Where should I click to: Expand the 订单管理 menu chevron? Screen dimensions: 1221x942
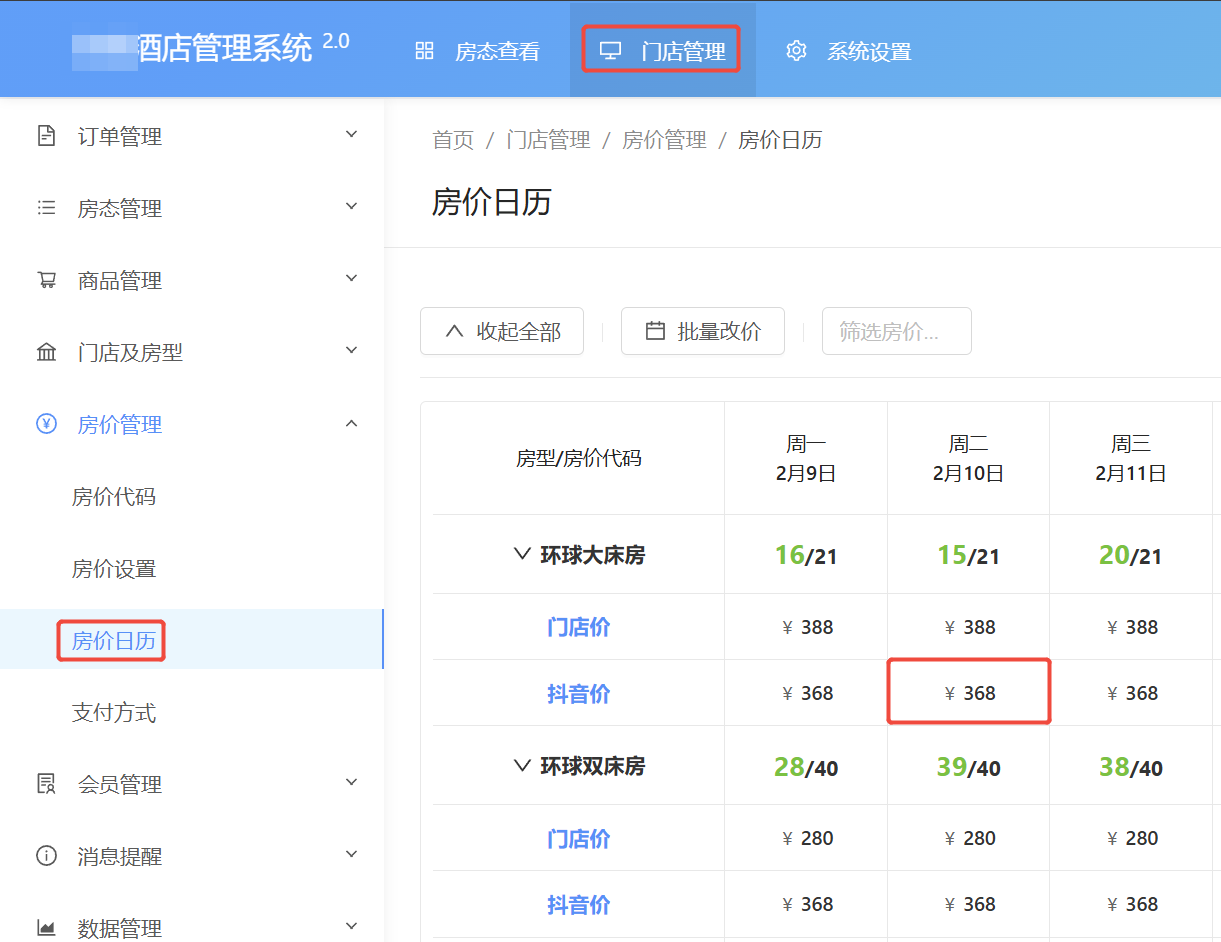351,134
